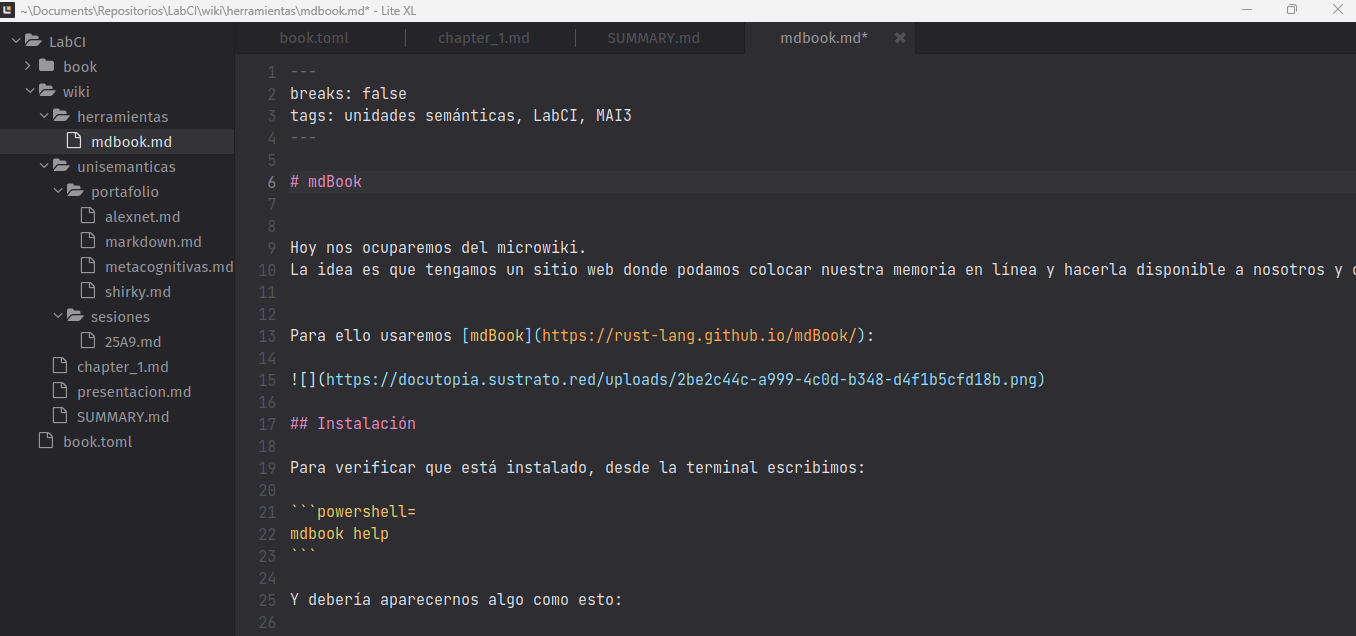Click the [mdBook] link label on line 13
This screenshot has width=1356, height=636.
tap(497, 336)
